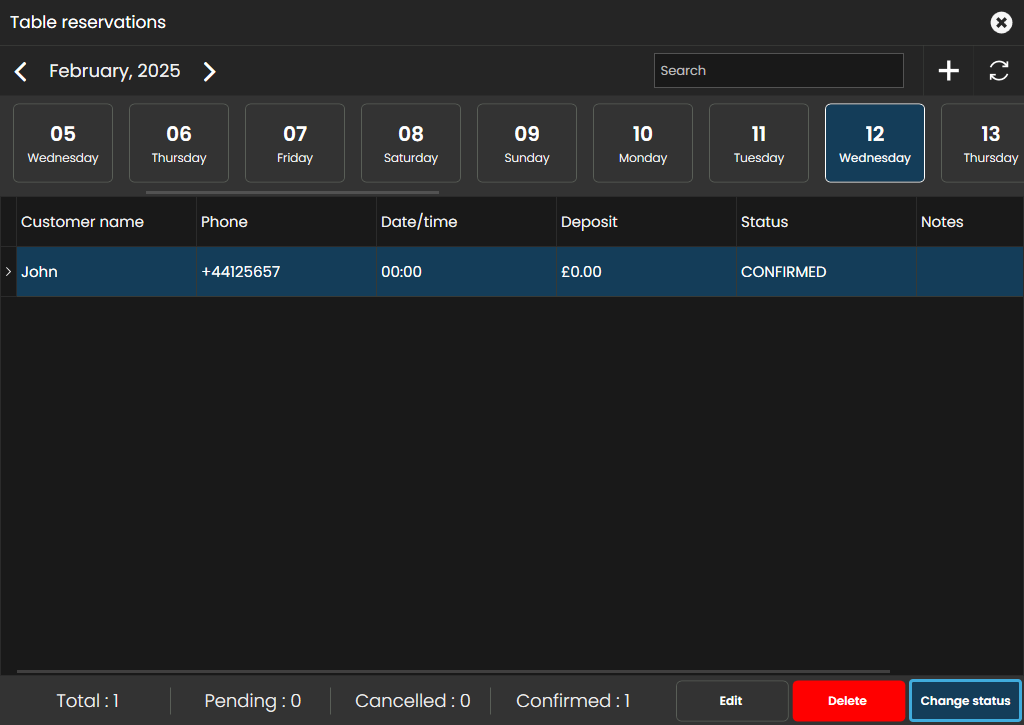
Task: Click the Search input field
Action: pos(778,71)
